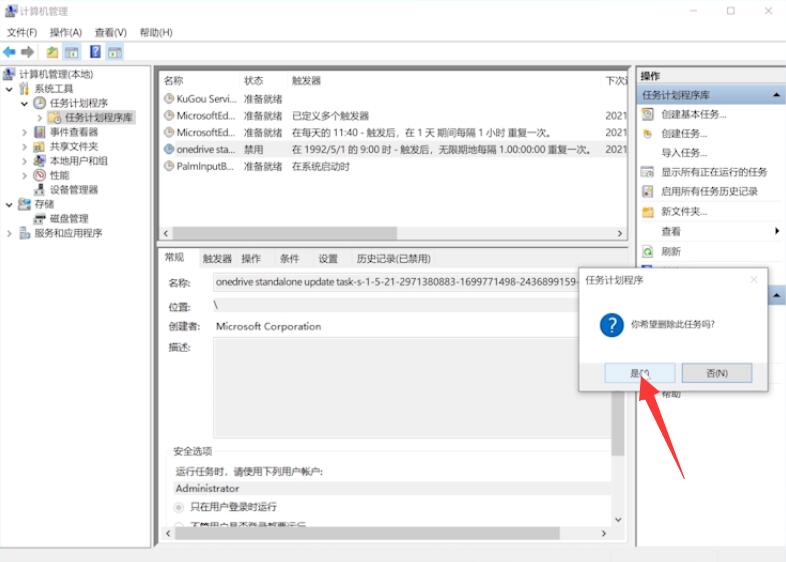Image resolution: width=786 pixels, height=562 pixels.
Task: Open 性能 in the tree
Action: (x=59, y=175)
